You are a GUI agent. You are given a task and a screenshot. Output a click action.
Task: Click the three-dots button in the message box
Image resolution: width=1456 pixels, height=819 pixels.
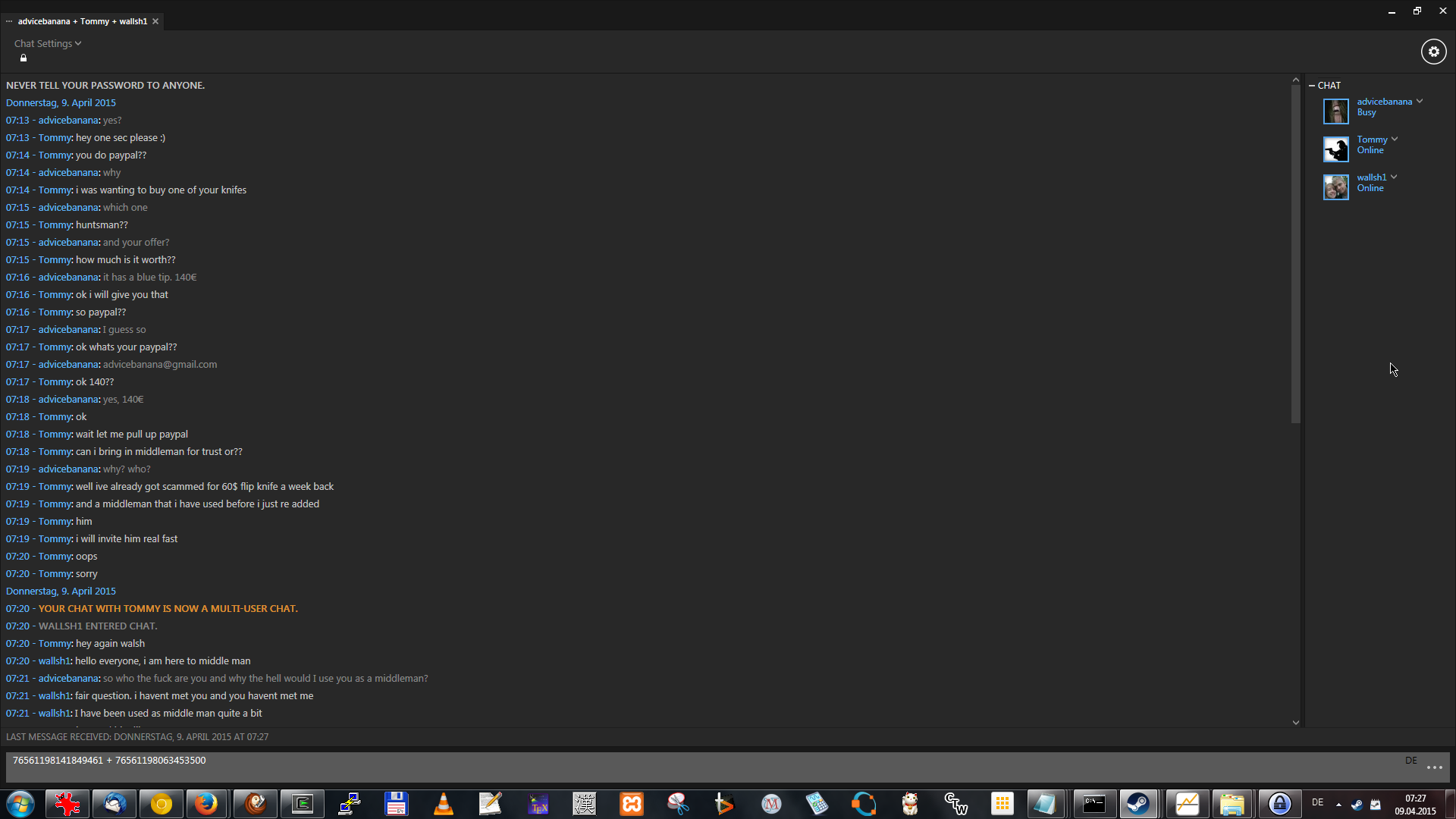tap(1434, 767)
